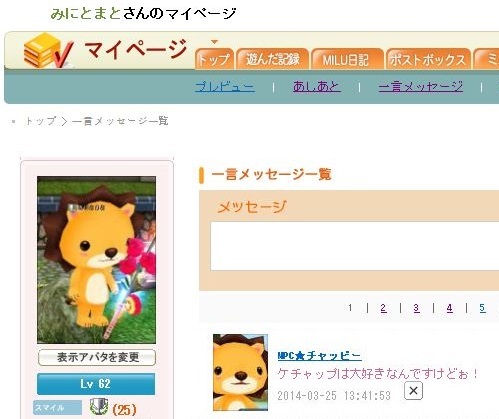Switch to the 遊んだ記録 tab

pyautogui.click(x=272, y=59)
